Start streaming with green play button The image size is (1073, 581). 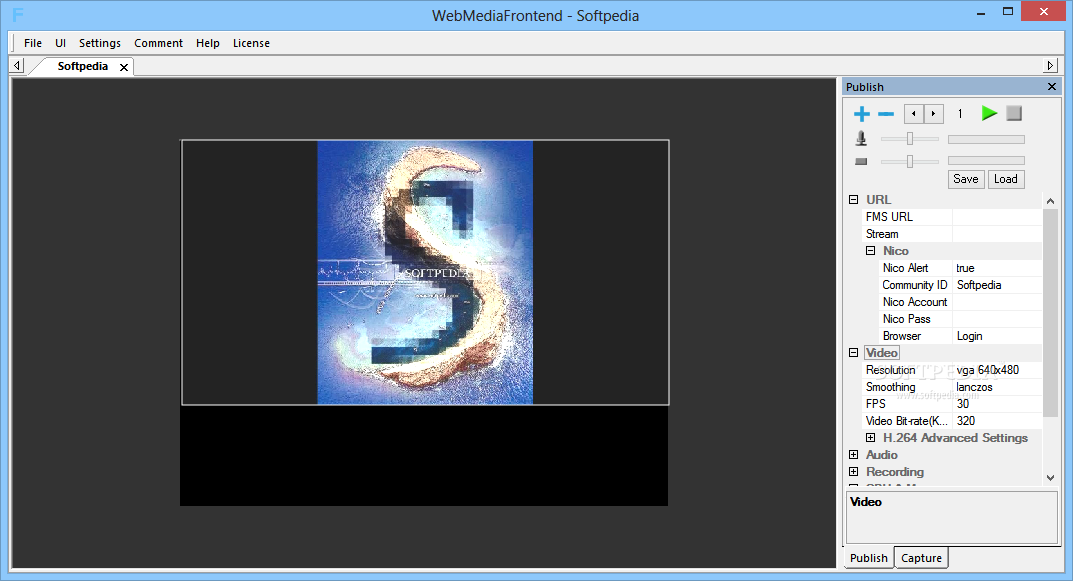989,114
